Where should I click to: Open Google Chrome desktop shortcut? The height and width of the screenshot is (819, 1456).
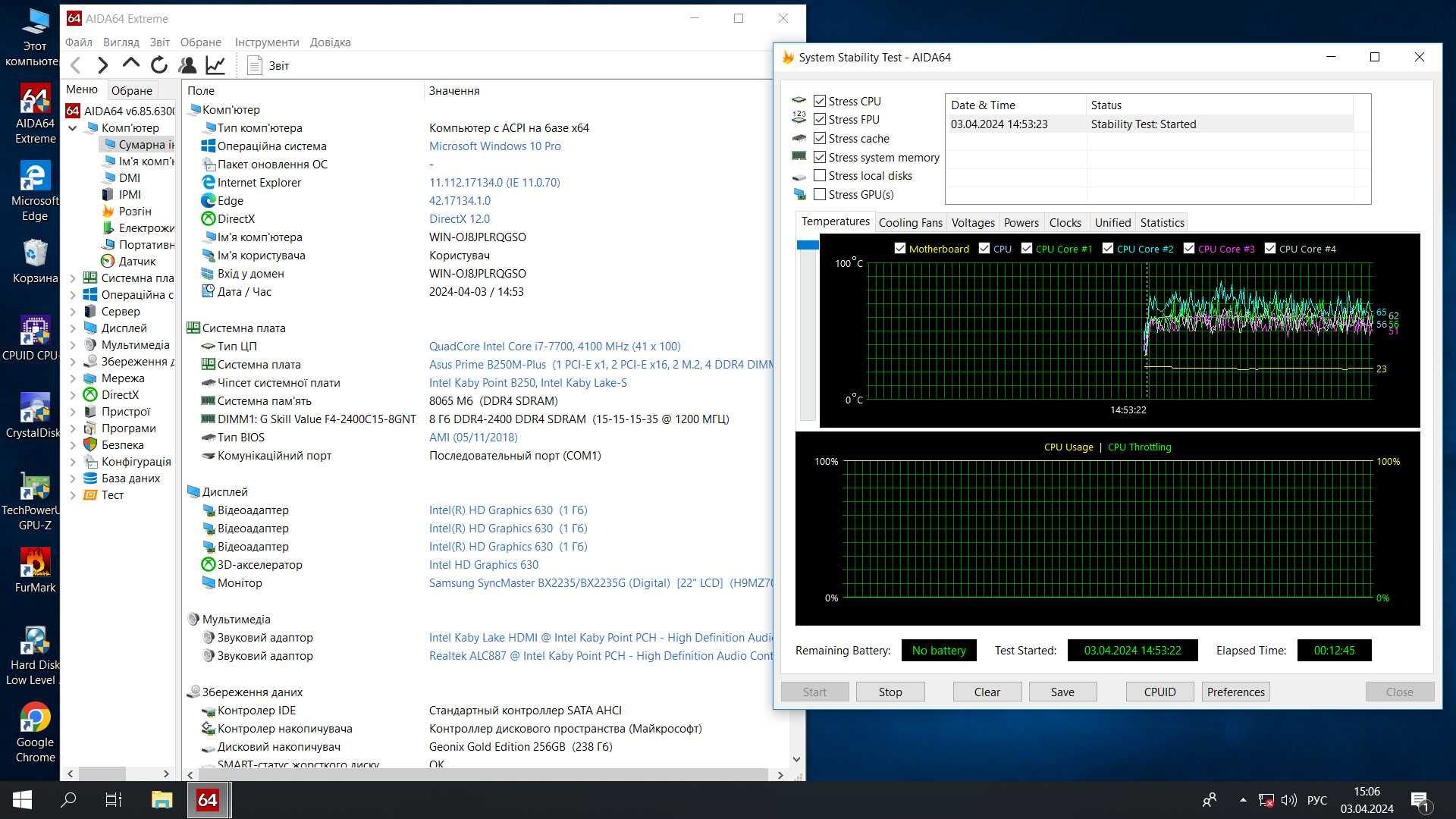click(x=35, y=733)
